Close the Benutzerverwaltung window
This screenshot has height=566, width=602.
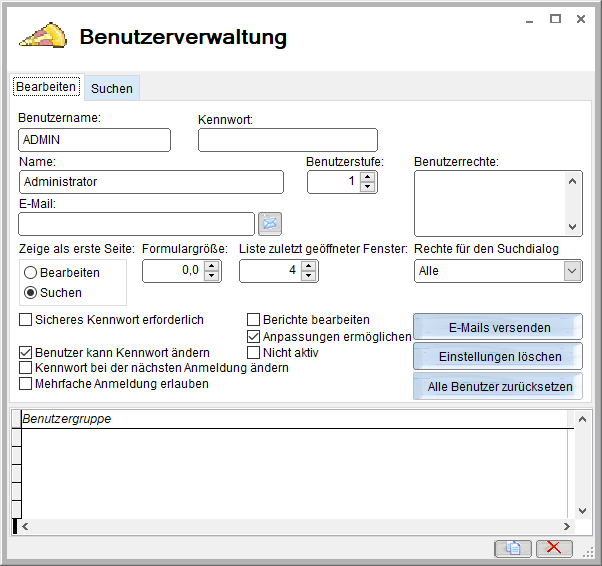click(x=581, y=19)
